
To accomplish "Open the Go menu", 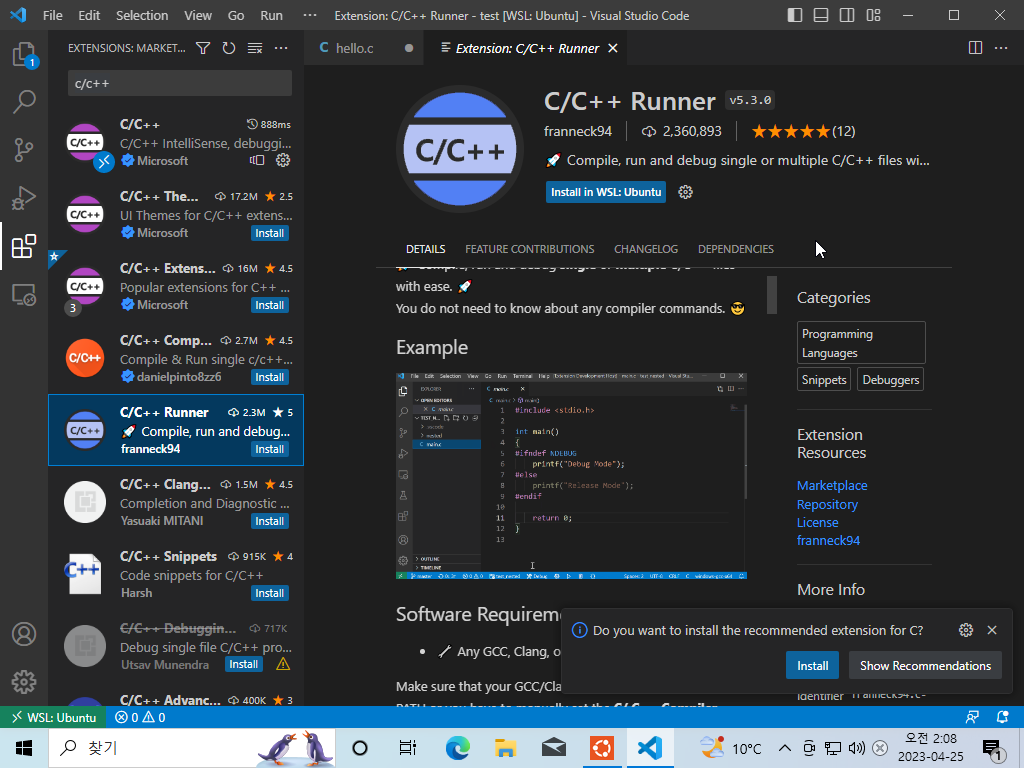I will (x=236, y=15).
